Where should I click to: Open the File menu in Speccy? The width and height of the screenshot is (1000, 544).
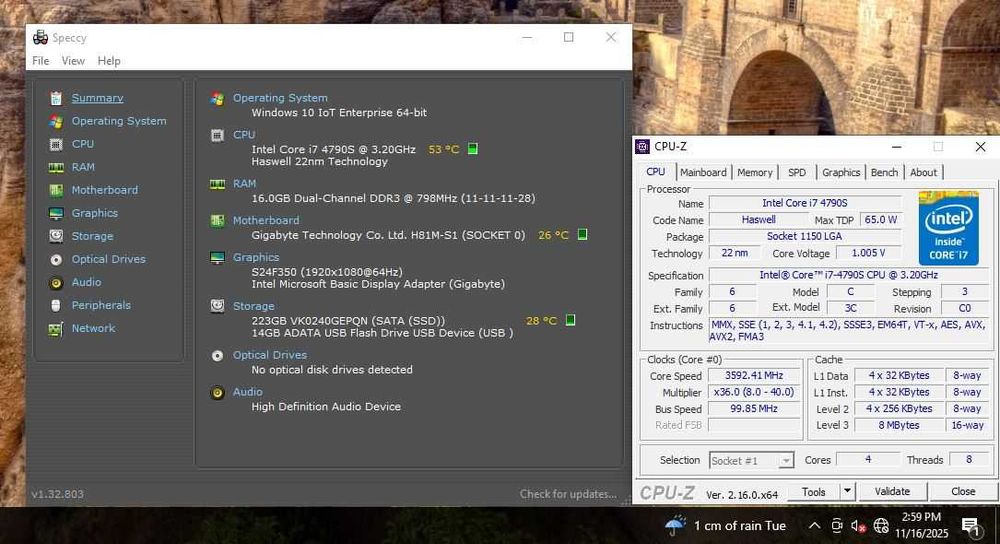[x=40, y=61]
